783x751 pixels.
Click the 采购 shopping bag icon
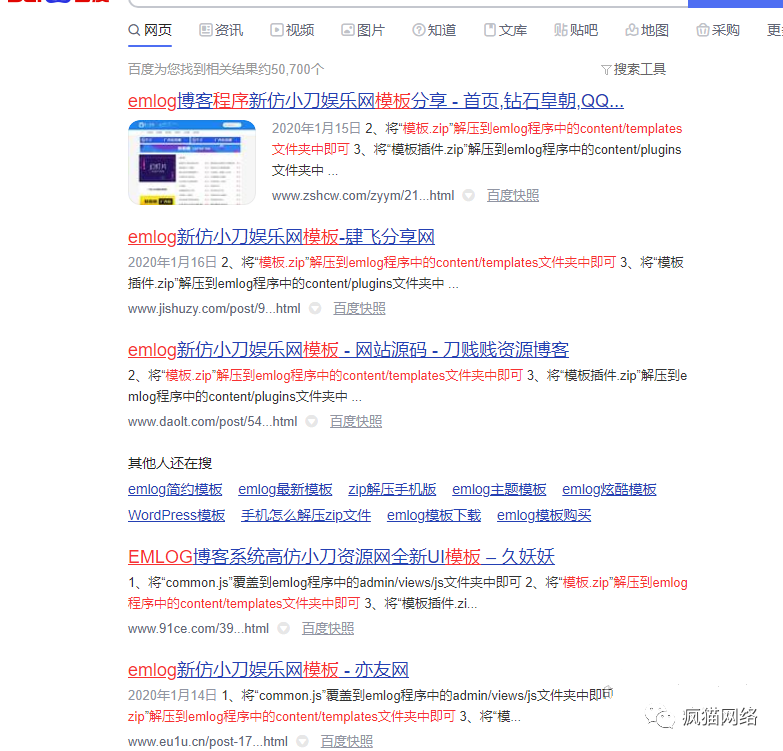(x=703, y=30)
